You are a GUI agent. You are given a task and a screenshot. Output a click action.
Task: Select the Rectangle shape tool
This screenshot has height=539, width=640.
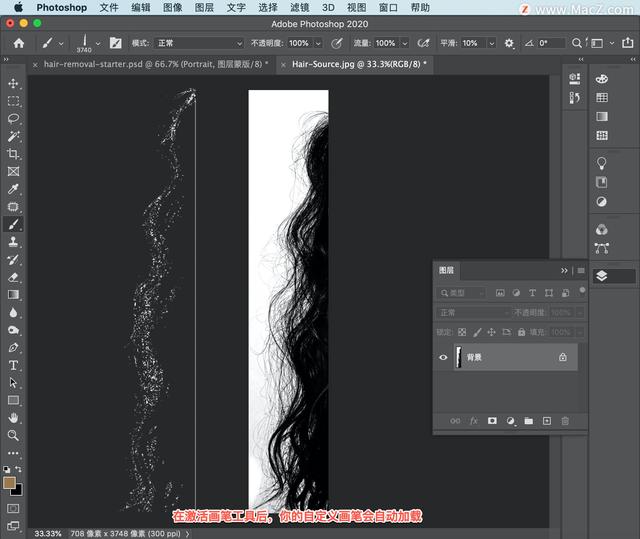coord(13,400)
